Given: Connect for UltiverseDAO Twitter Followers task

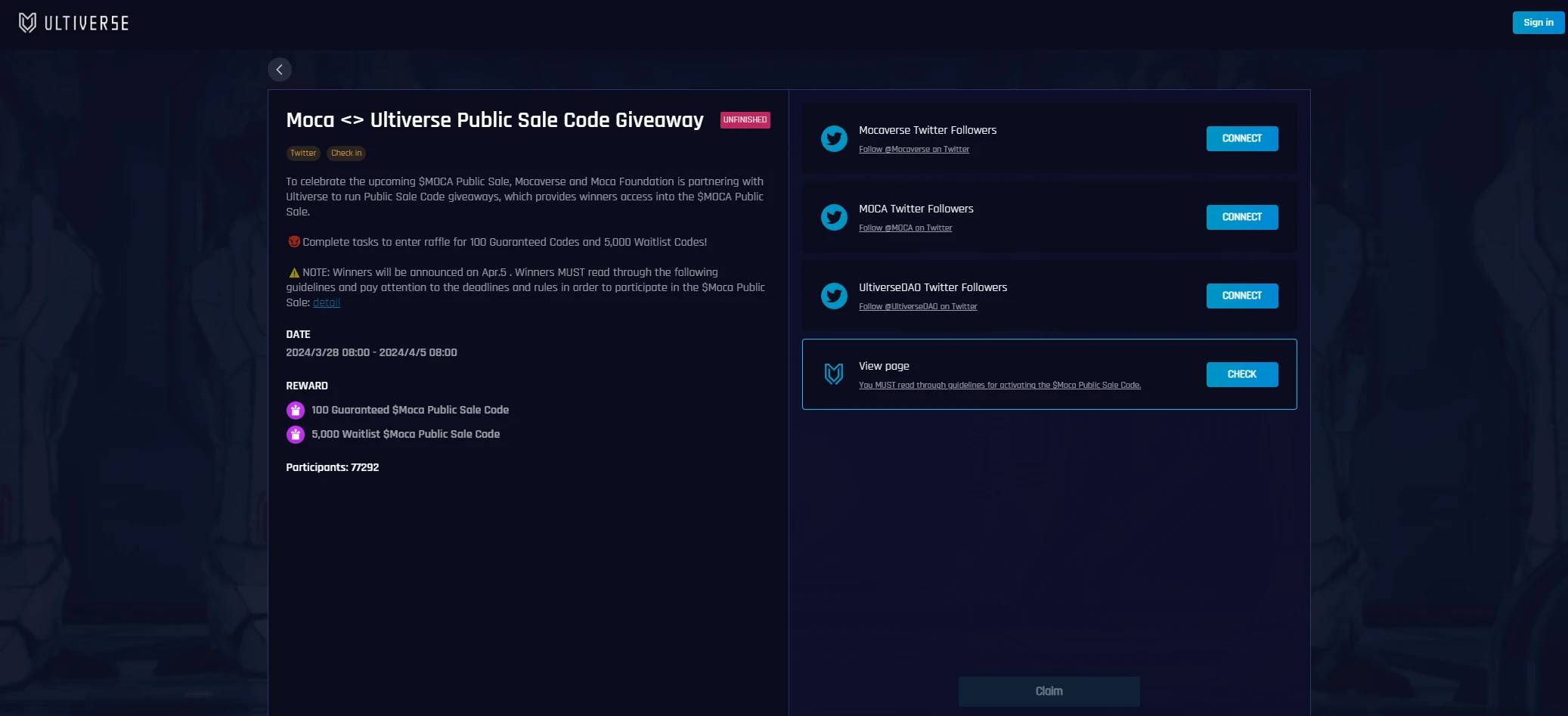Looking at the screenshot, I should point(1241,296).
